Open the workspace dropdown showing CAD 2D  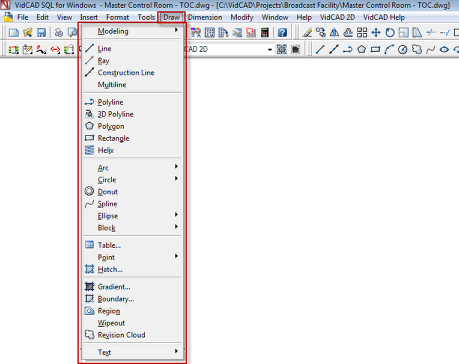pyautogui.click(x=269, y=49)
